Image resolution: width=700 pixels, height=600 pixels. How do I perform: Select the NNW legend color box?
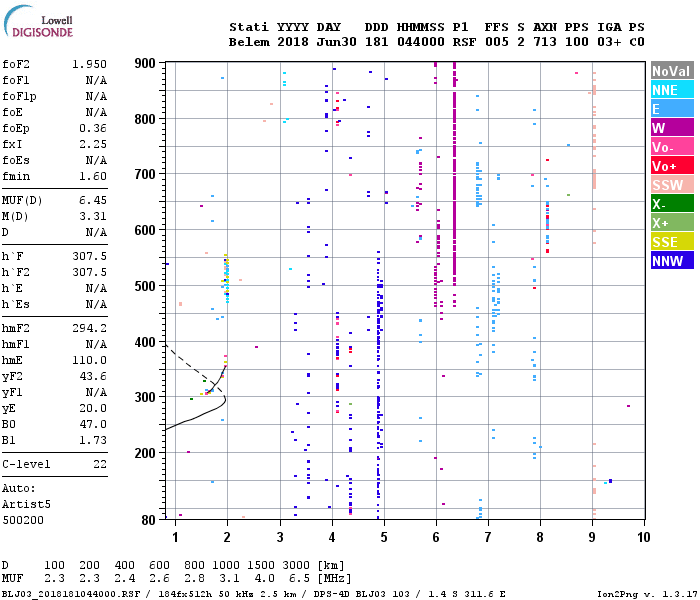[x=672, y=261]
